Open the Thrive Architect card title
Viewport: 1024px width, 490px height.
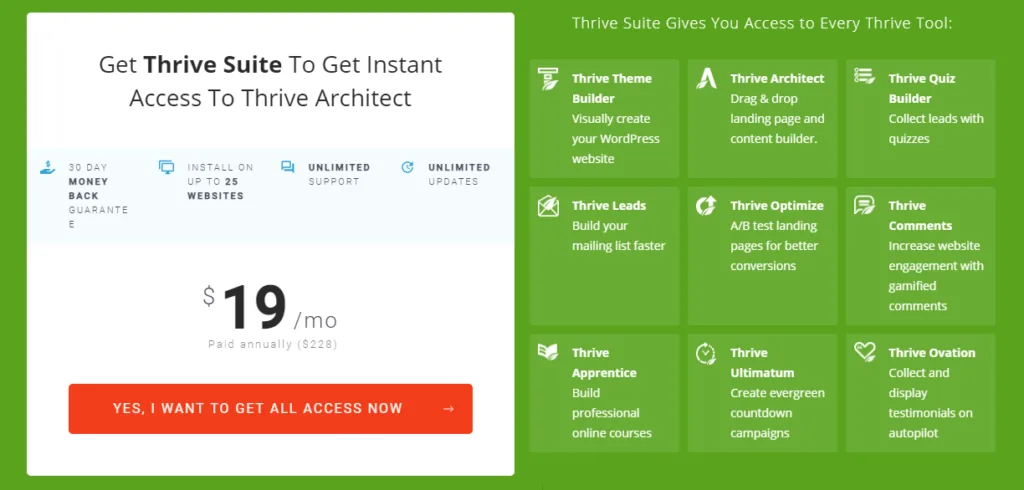tap(777, 78)
